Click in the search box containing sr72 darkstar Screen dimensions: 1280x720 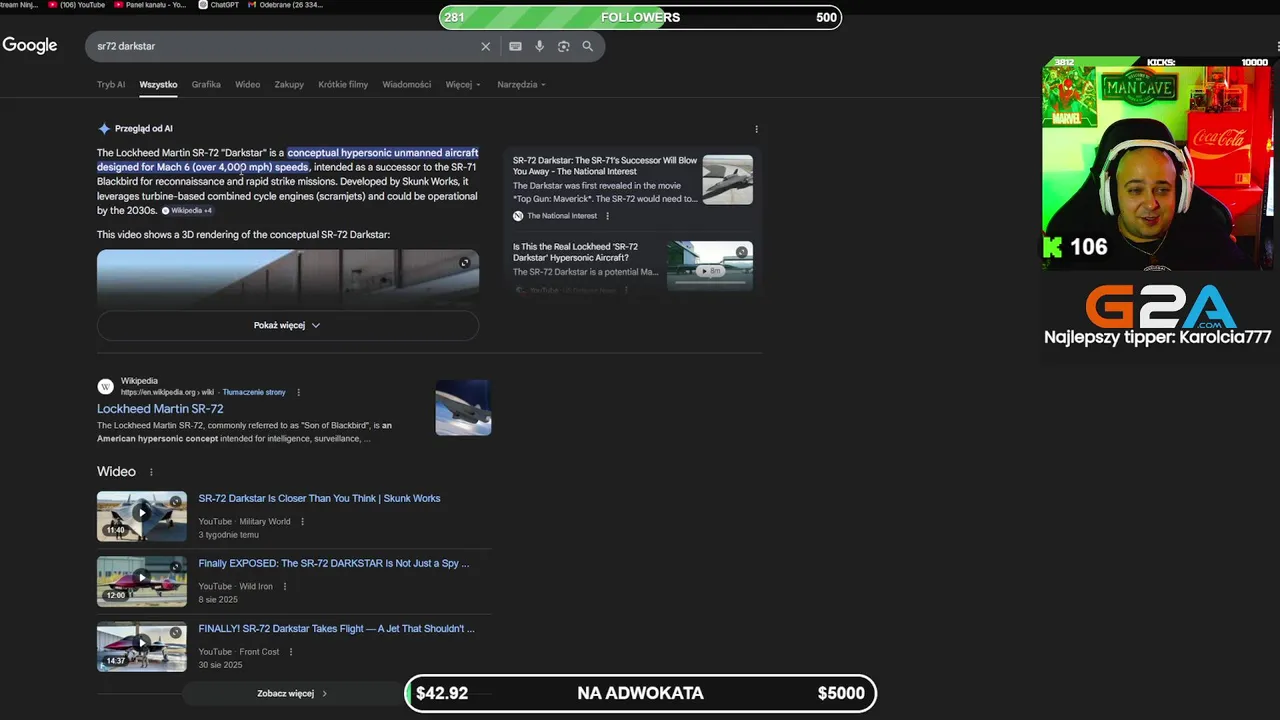click(x=285, y=46)
